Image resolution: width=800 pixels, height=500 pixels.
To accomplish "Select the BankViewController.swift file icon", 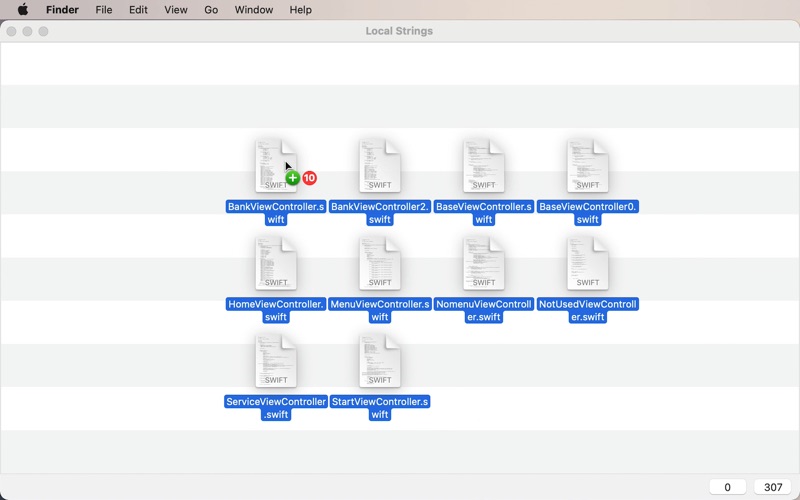I will pos(276,166).
